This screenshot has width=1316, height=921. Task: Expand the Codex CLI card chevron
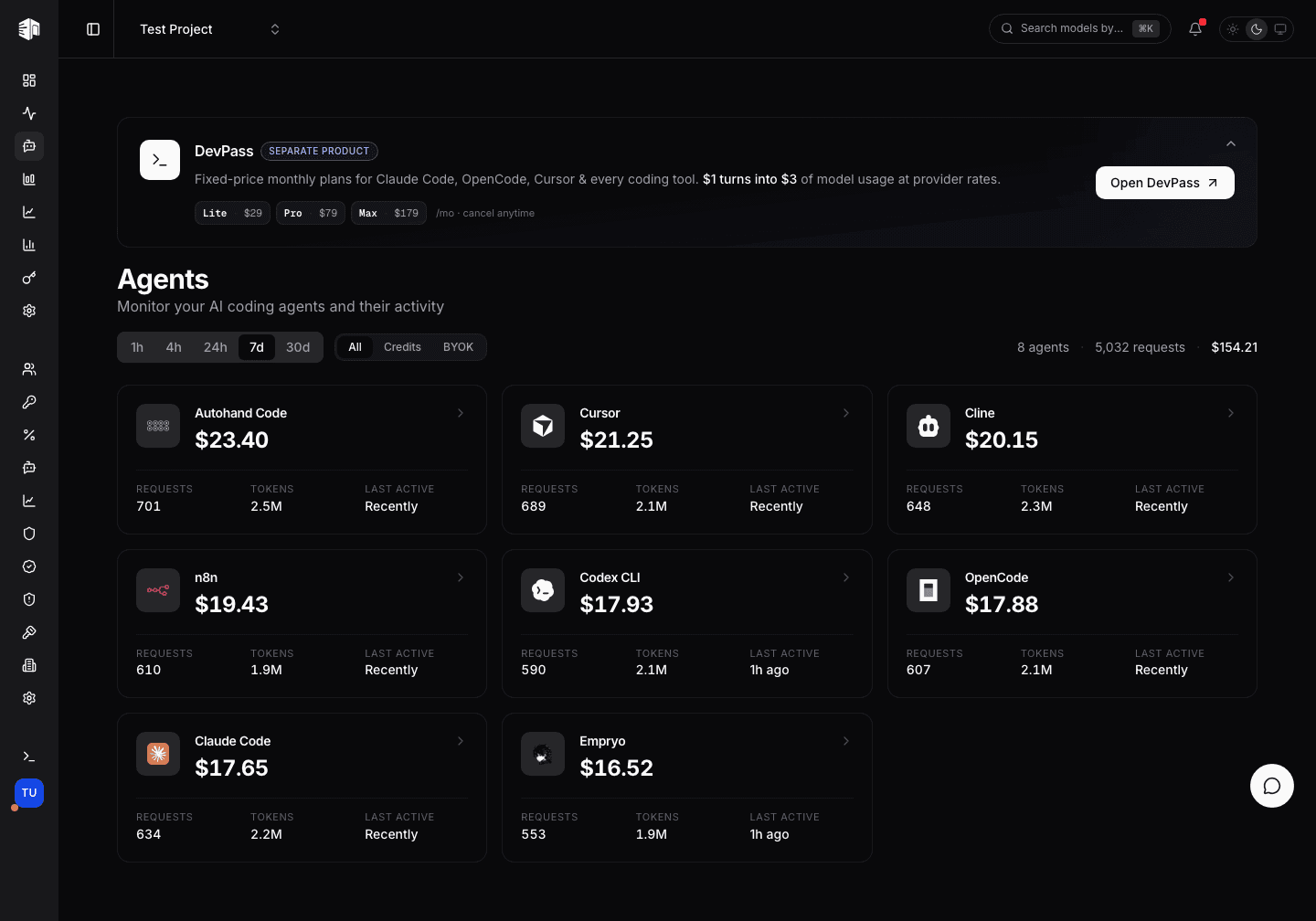point(846,577)
